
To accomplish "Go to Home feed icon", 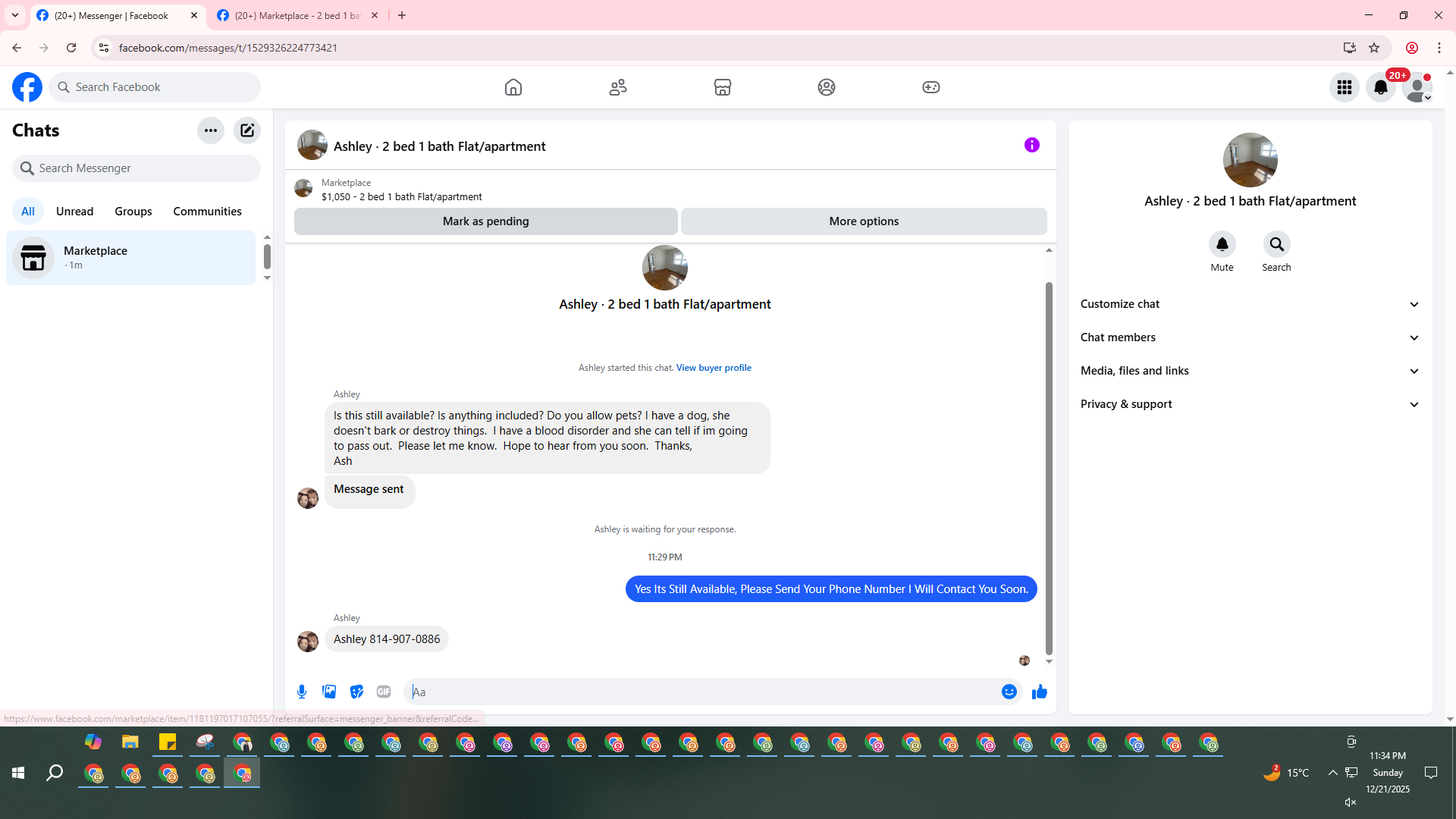I will (513, 87).
